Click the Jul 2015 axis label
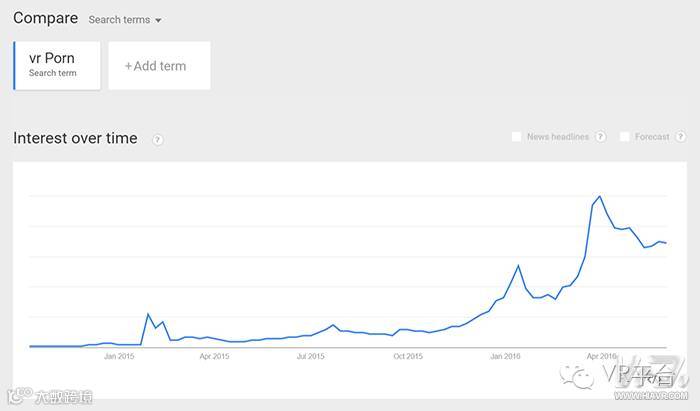 [311, 356]
